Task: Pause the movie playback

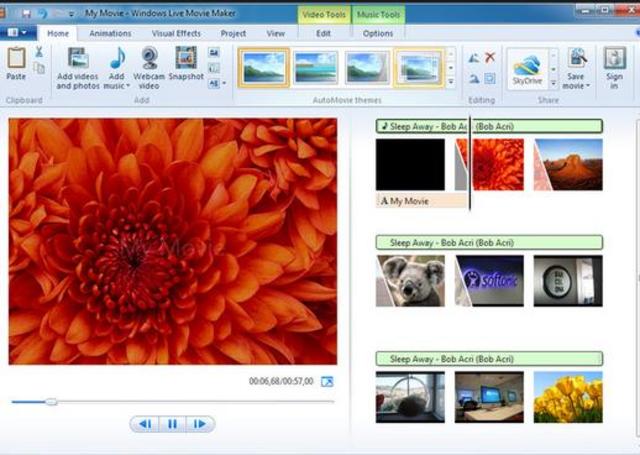Action: point(173,424)
